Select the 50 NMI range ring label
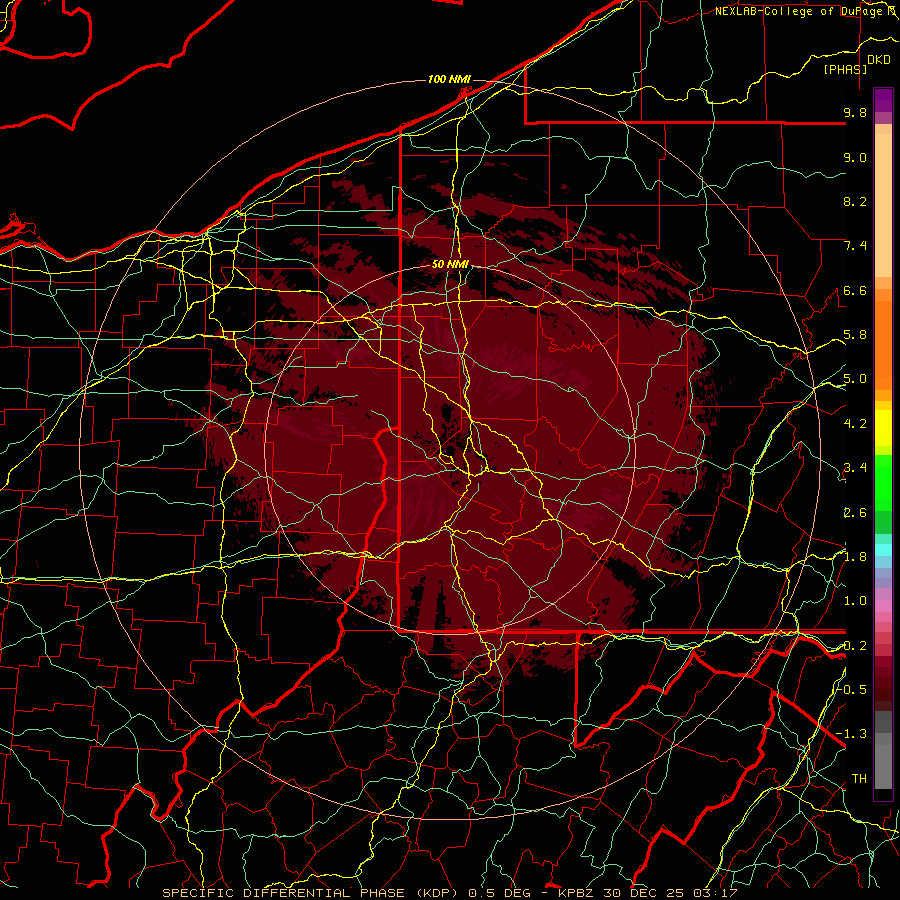The width and height of the screenshot is (900, 900). (x=451, y=265)
